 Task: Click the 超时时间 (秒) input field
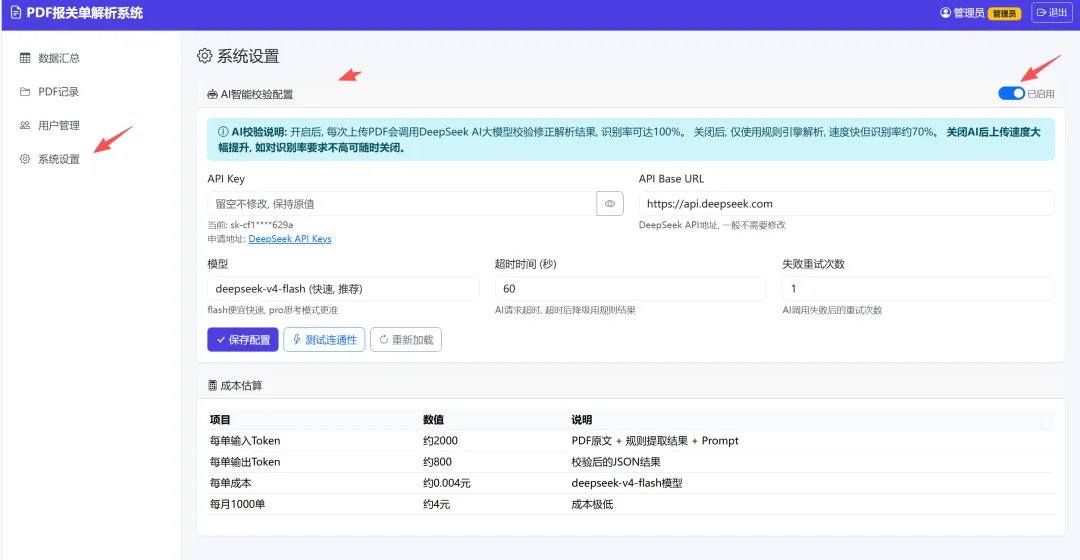630,289
